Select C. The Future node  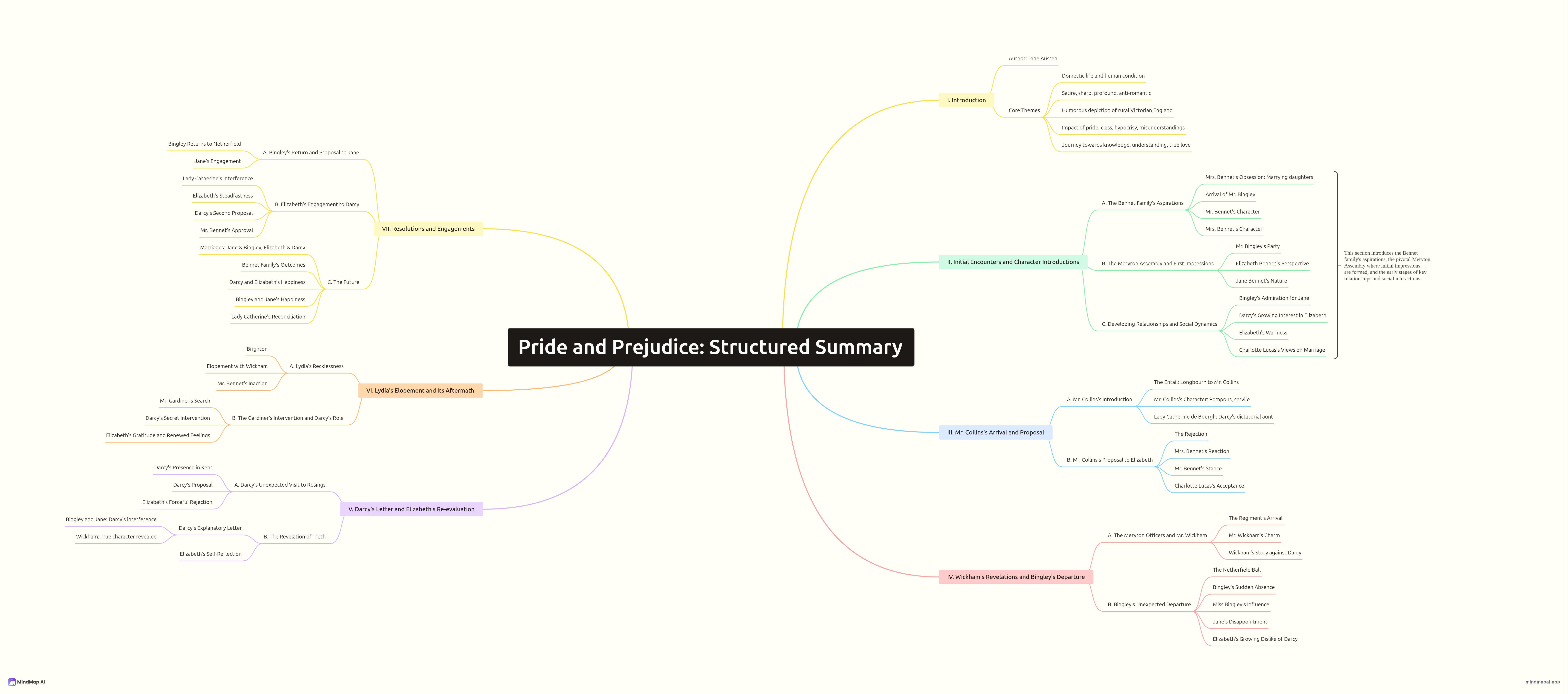(343, 282)
